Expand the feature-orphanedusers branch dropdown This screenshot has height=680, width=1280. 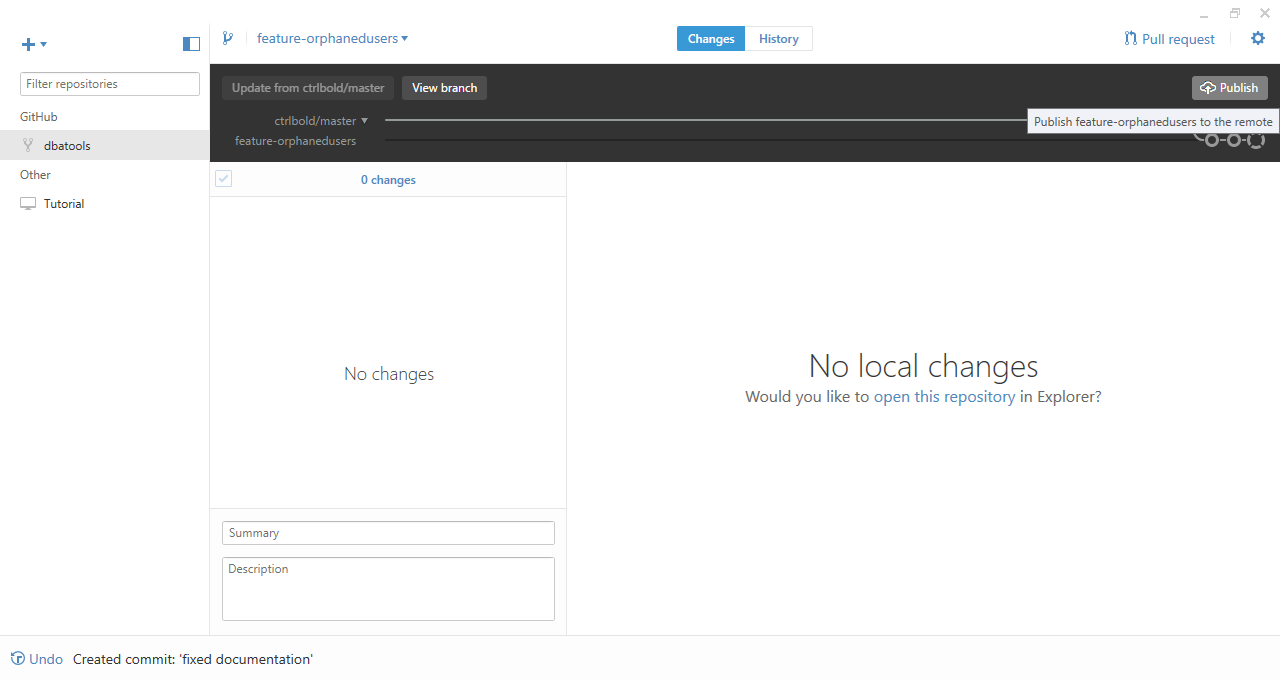(332, 39)
